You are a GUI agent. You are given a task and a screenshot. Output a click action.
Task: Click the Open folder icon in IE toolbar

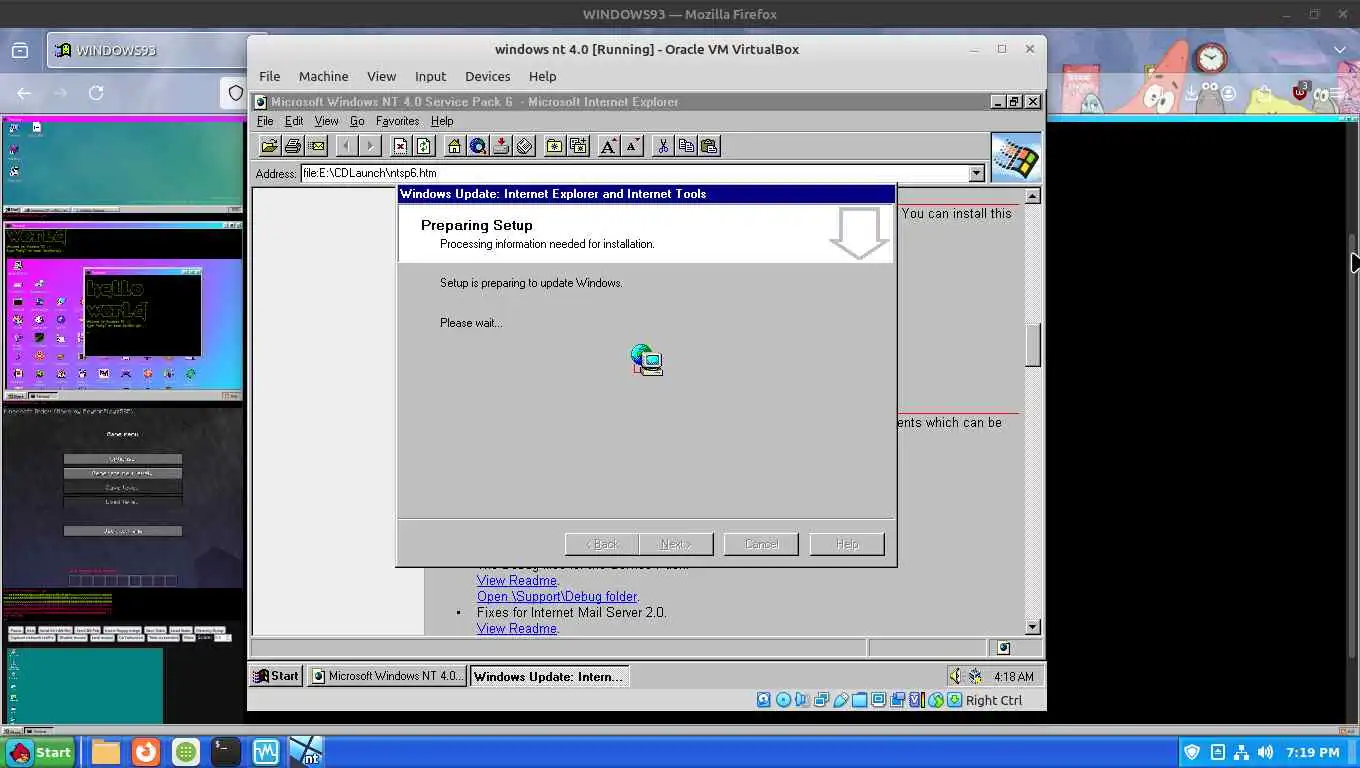coord(269,146)
